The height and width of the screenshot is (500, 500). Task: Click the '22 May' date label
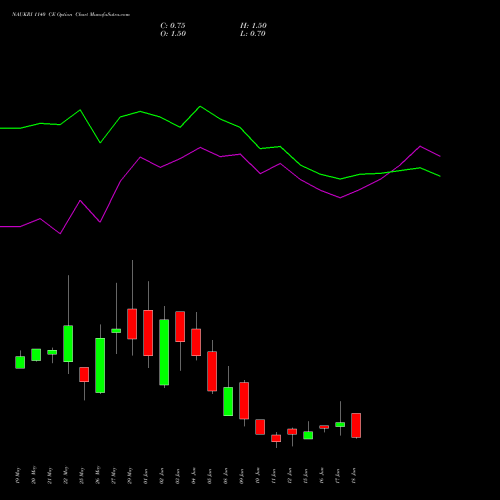66,475
